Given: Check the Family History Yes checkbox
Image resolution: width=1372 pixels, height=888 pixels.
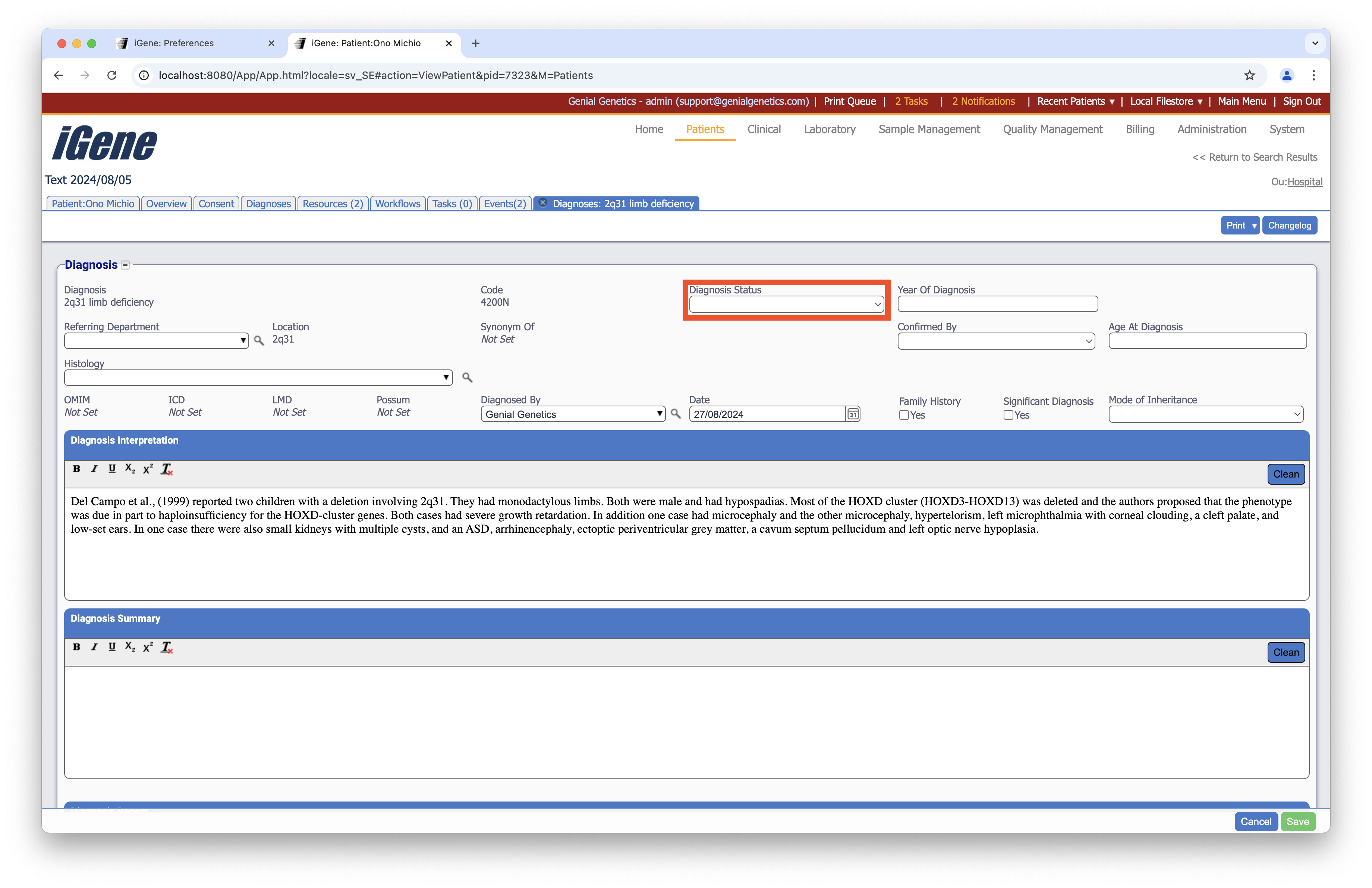Looking at the screenshot, I should pyautogui.click(x=903, y=415).
